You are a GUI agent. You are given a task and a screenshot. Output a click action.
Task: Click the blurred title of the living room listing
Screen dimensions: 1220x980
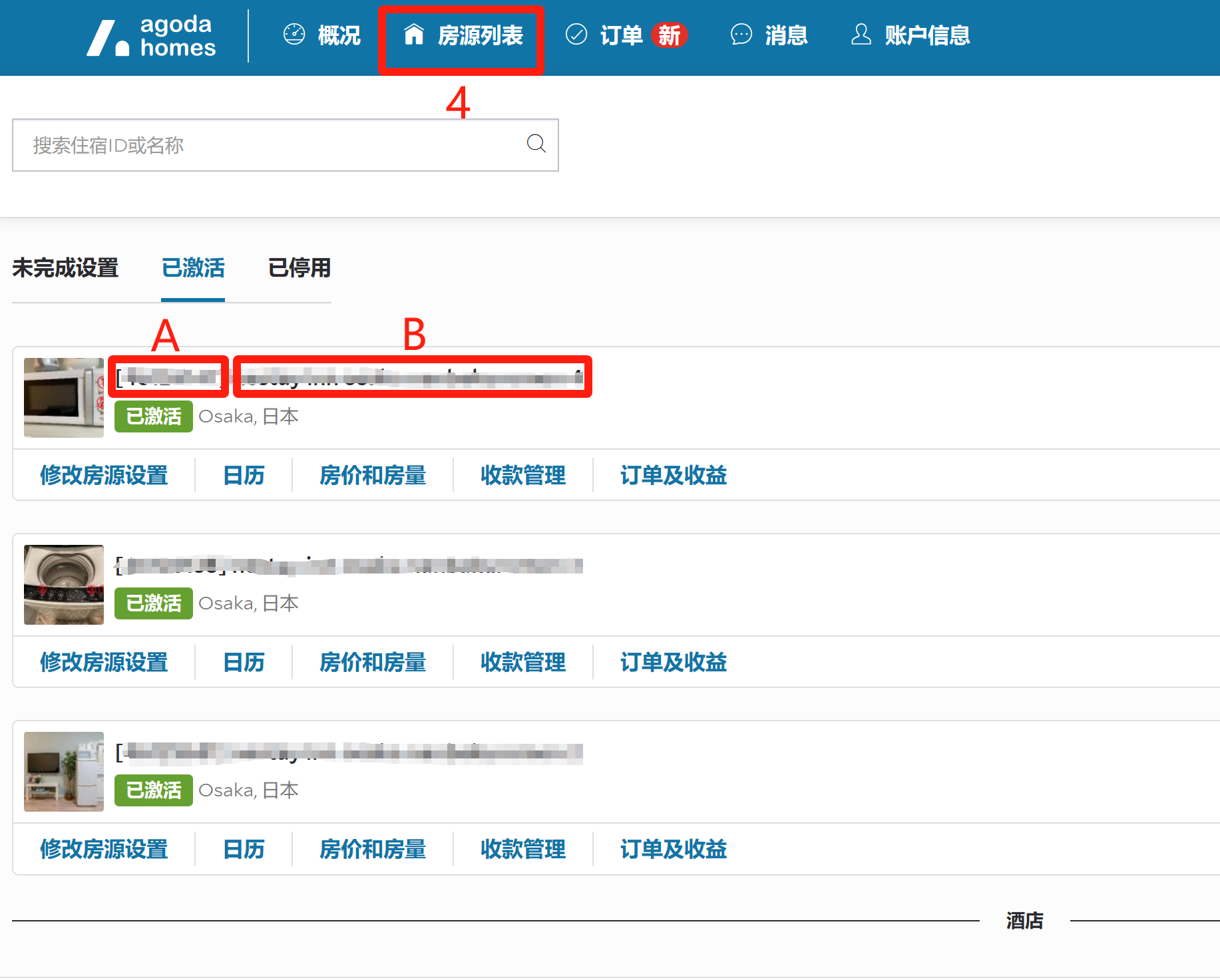[x=349, y=752]
